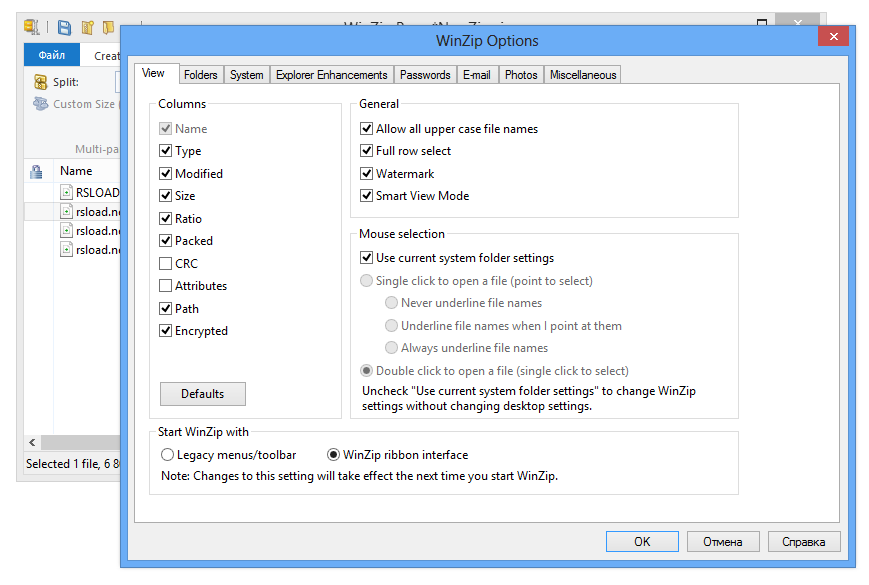Click the RSLOAD file icon in list
Screen dimensions: 869x585
coord(66,192)
